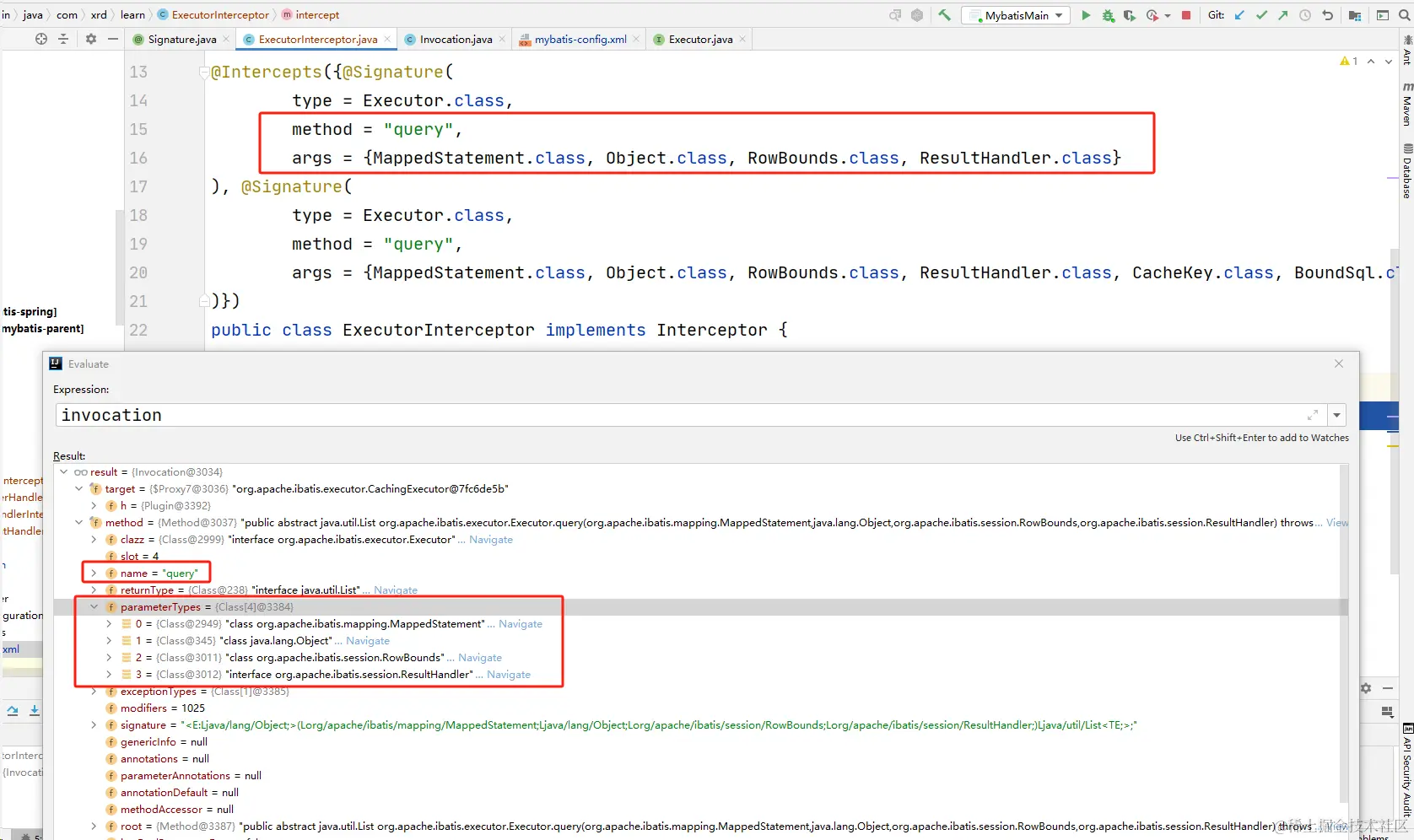Open the Project Structure icon
Image resolution: width=1414 pixels, height=840 pixels.
[x=1355, y=15]
